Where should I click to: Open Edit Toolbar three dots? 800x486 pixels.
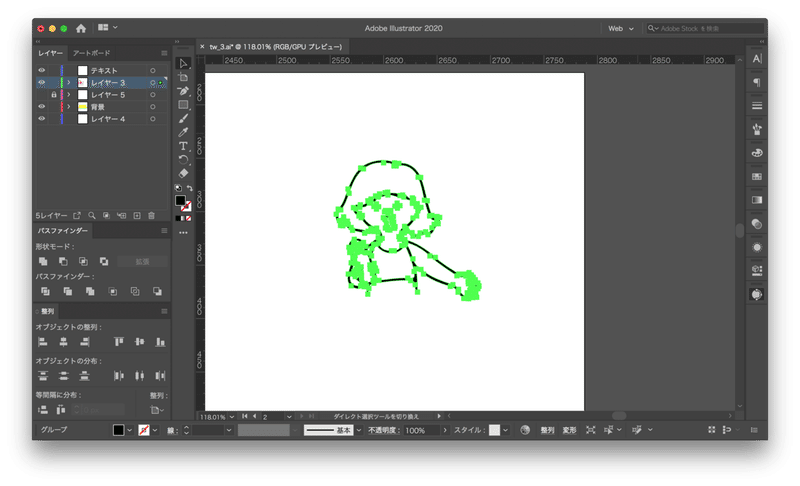click(x=183, y=233)
